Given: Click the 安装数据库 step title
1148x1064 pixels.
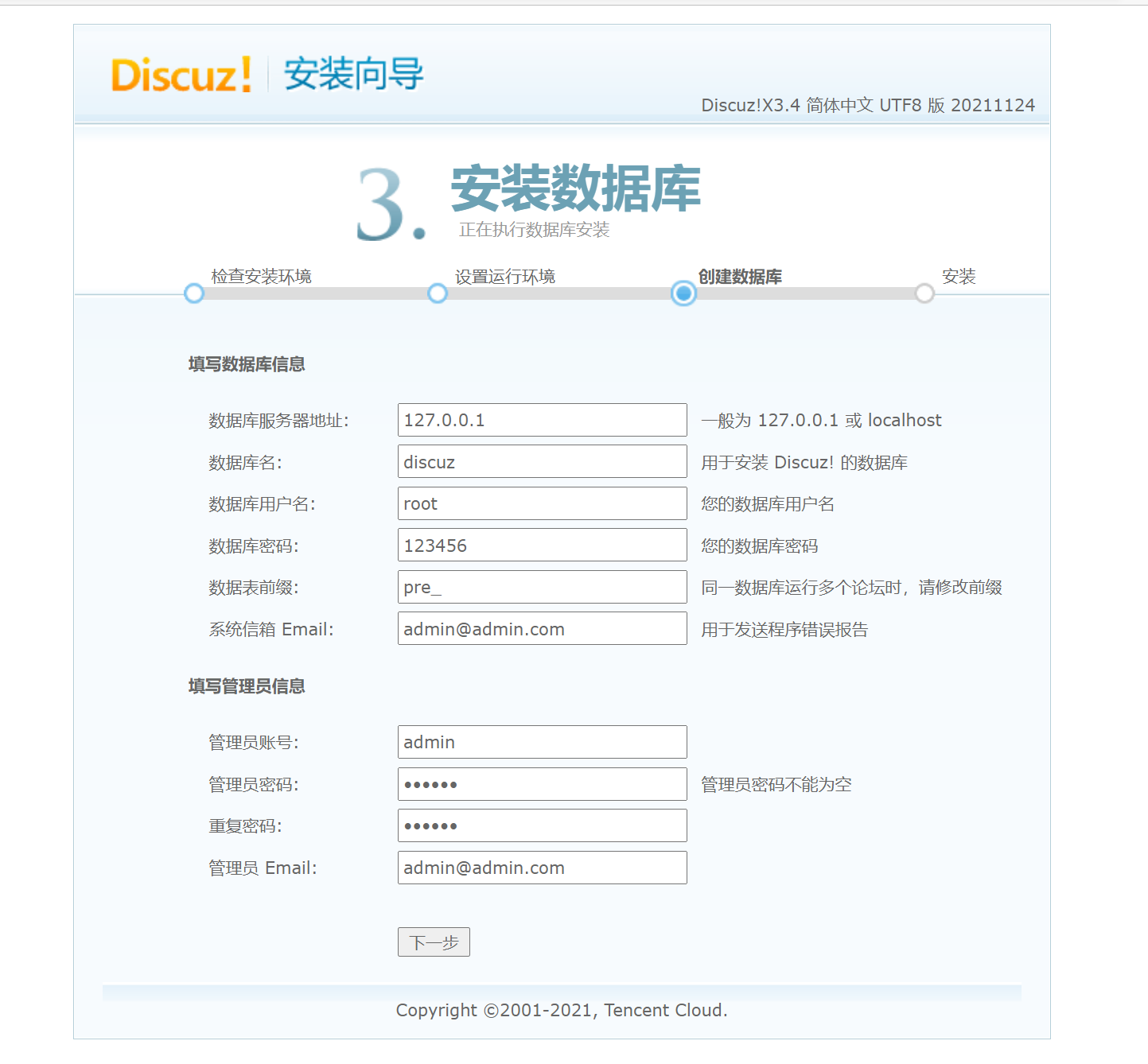Looking at the screenshot, I should (576, 188).
